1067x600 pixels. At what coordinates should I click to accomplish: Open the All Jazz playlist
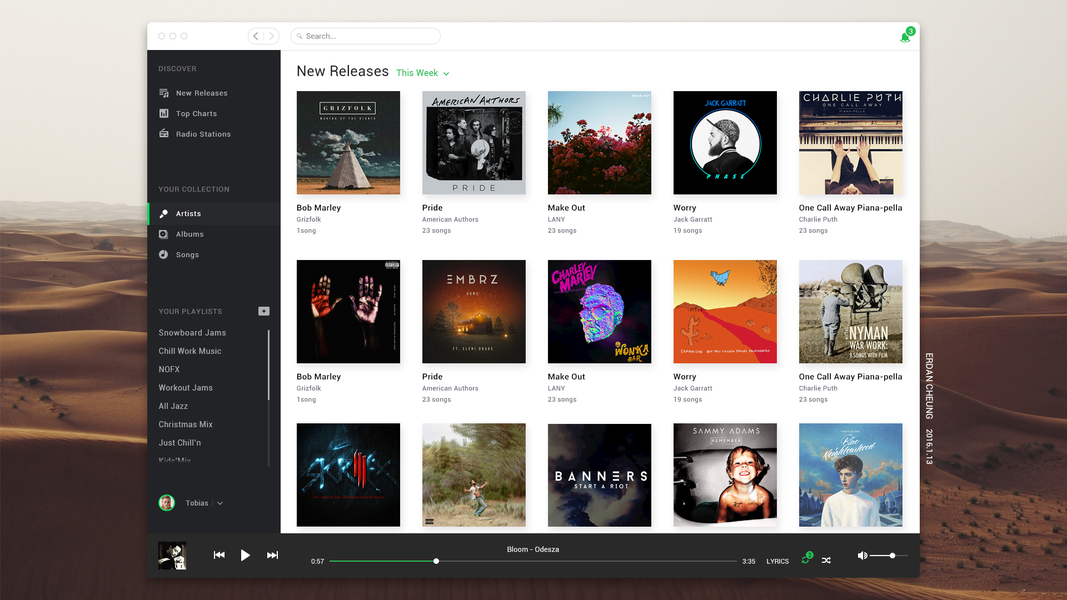pyautogui.click(x=173, y=406)
